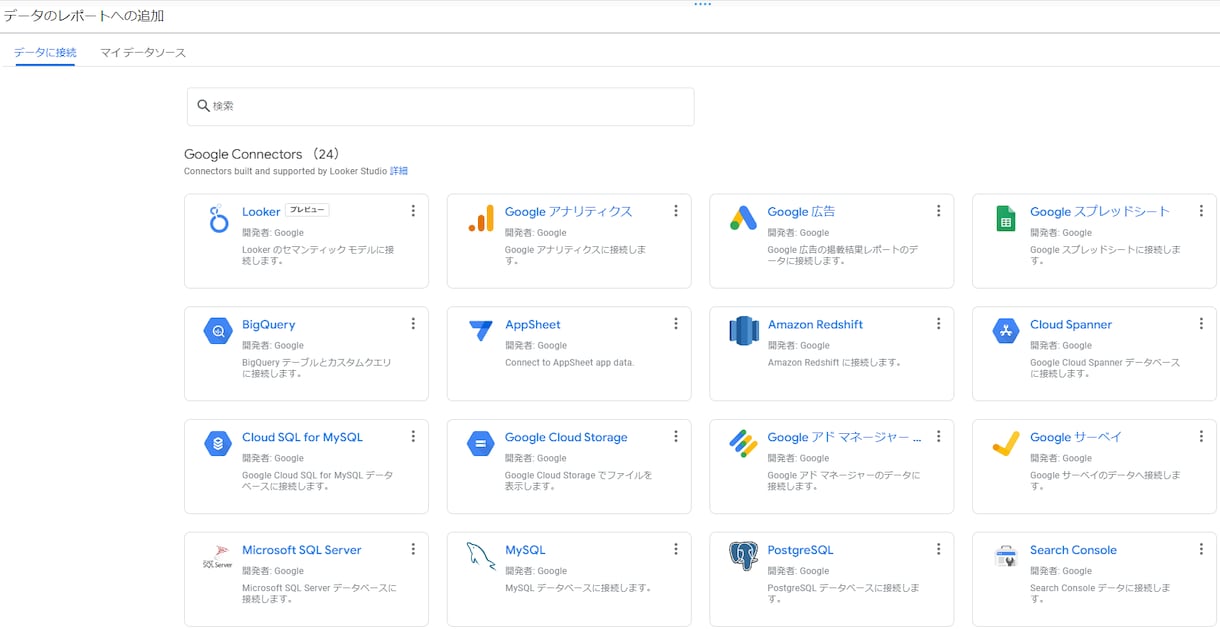Open more options for MySQL card
The image size is (1220, 629).
676,549
